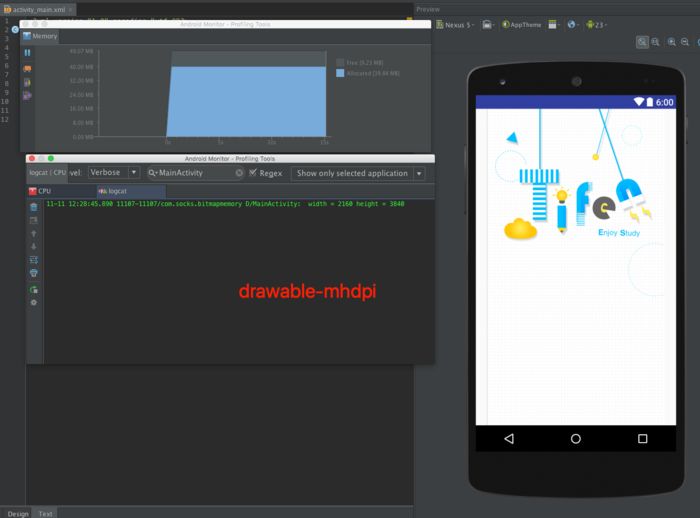This screenshot has width=700, height=518.
Task: Open the AppTheme selector
Action: click(x=521, y=25)
